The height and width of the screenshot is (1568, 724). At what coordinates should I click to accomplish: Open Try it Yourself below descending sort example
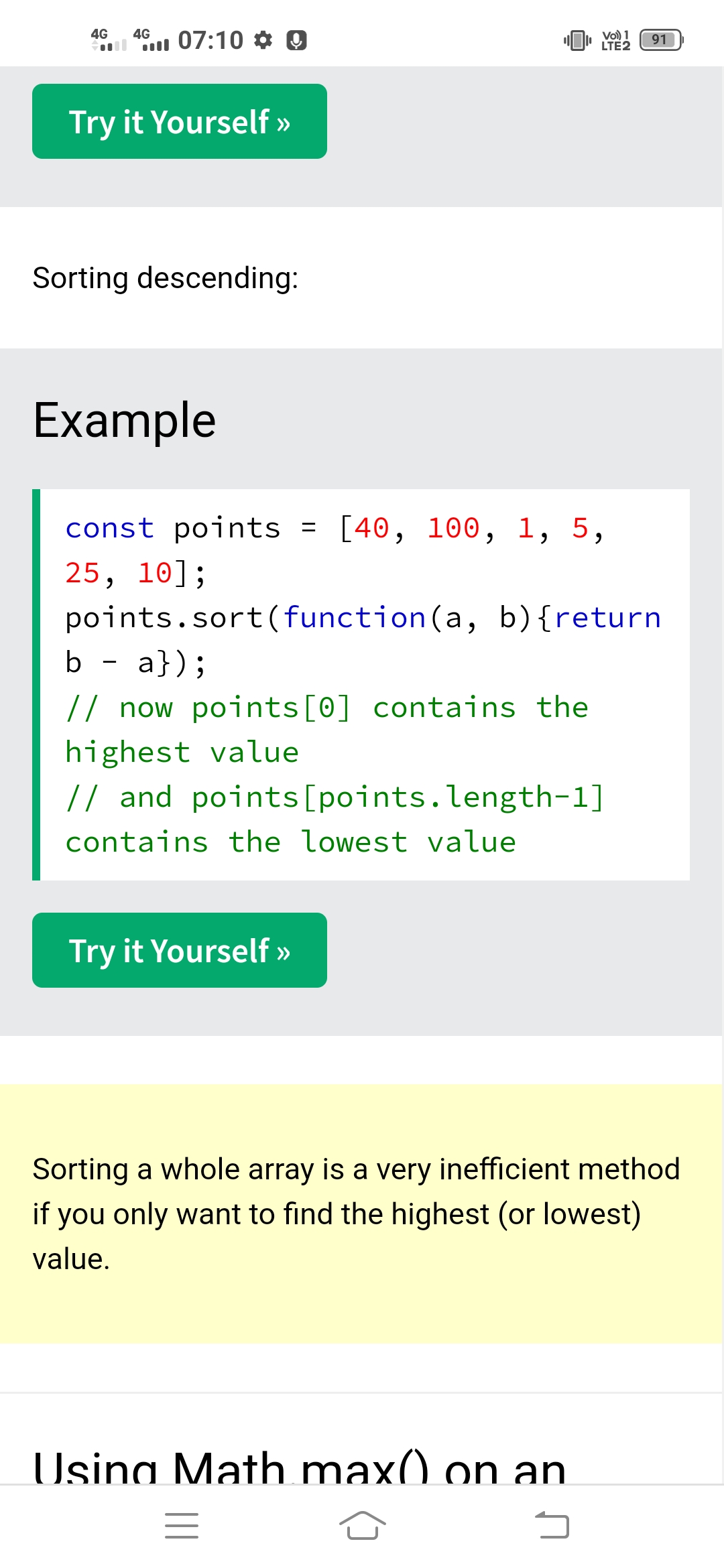tap(180, 950)
